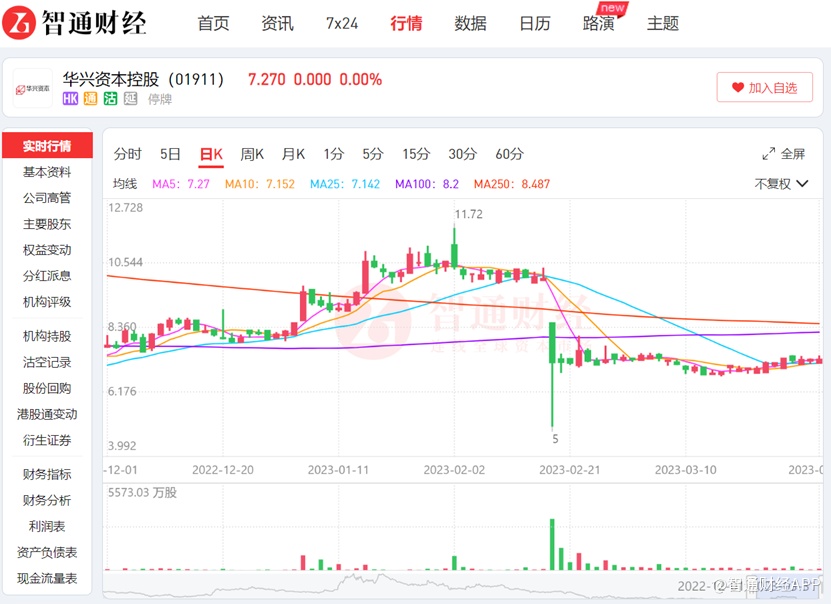Switch chart period to 周K
Screen dimensions: 831x604
pyautogui.click(x=252, y=154)
